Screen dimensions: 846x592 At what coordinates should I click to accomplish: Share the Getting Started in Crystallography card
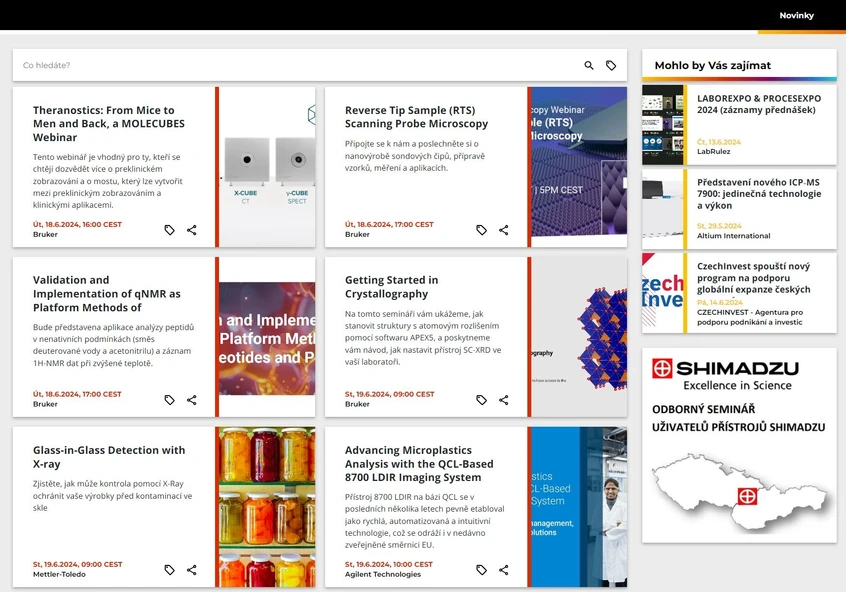click(503, 400)
